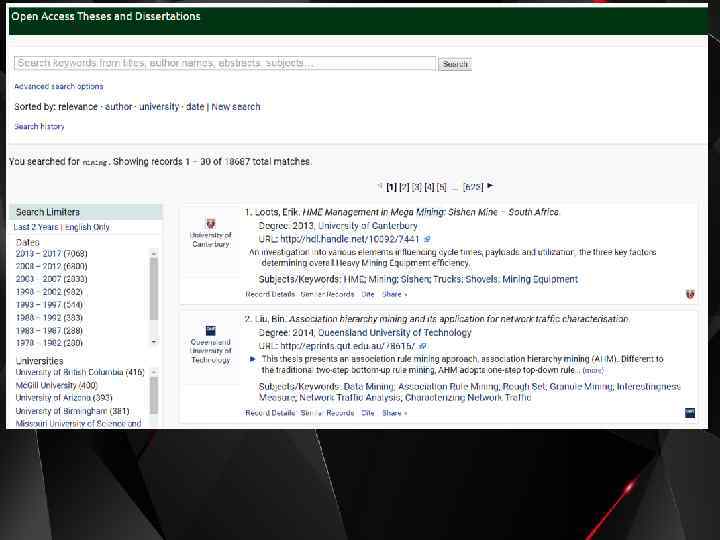Image resolution: width=720 pixels, height=540 pixels.
Task: Open Similar Records for Liu thesis
Action: [x=327, y=413]
